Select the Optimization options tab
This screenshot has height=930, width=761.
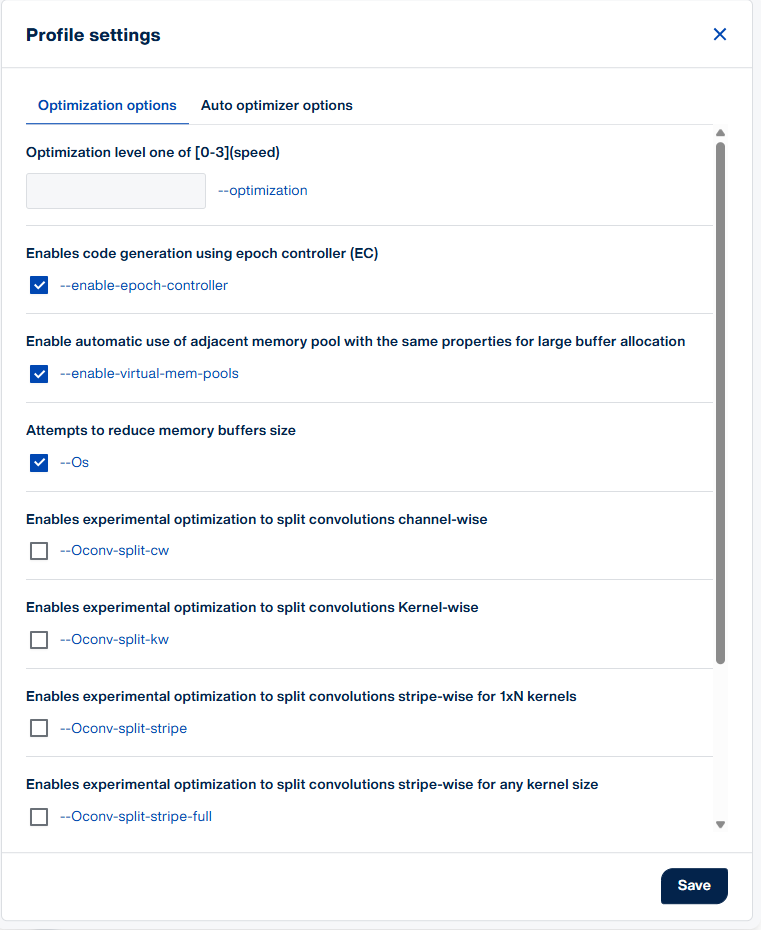point(107,106)
